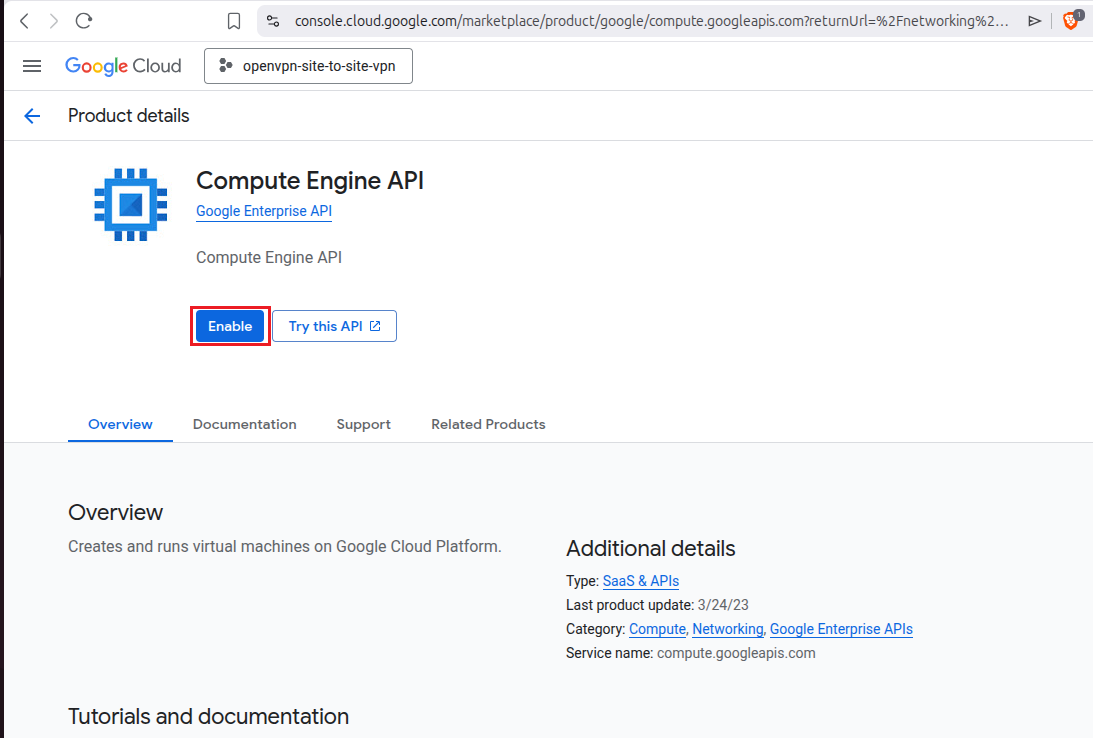Select the Overview tab

point(120,424)
